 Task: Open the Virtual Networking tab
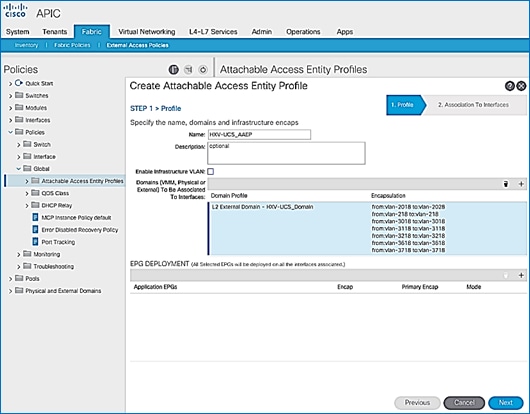(147, 32)
